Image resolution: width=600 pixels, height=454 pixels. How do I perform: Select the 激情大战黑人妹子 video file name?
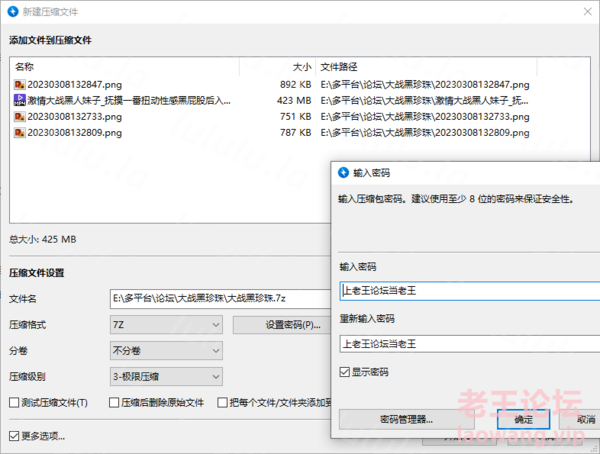[129, 100]
